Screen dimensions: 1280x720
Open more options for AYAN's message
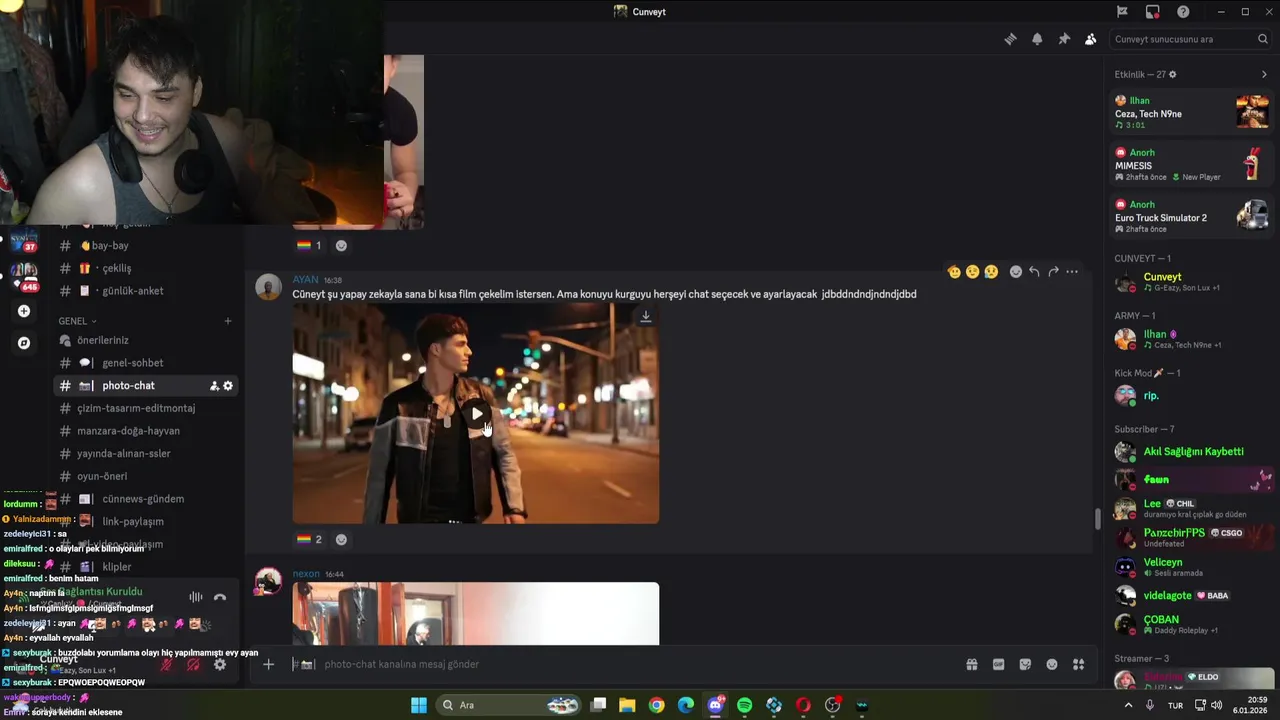click(1072, 272)
